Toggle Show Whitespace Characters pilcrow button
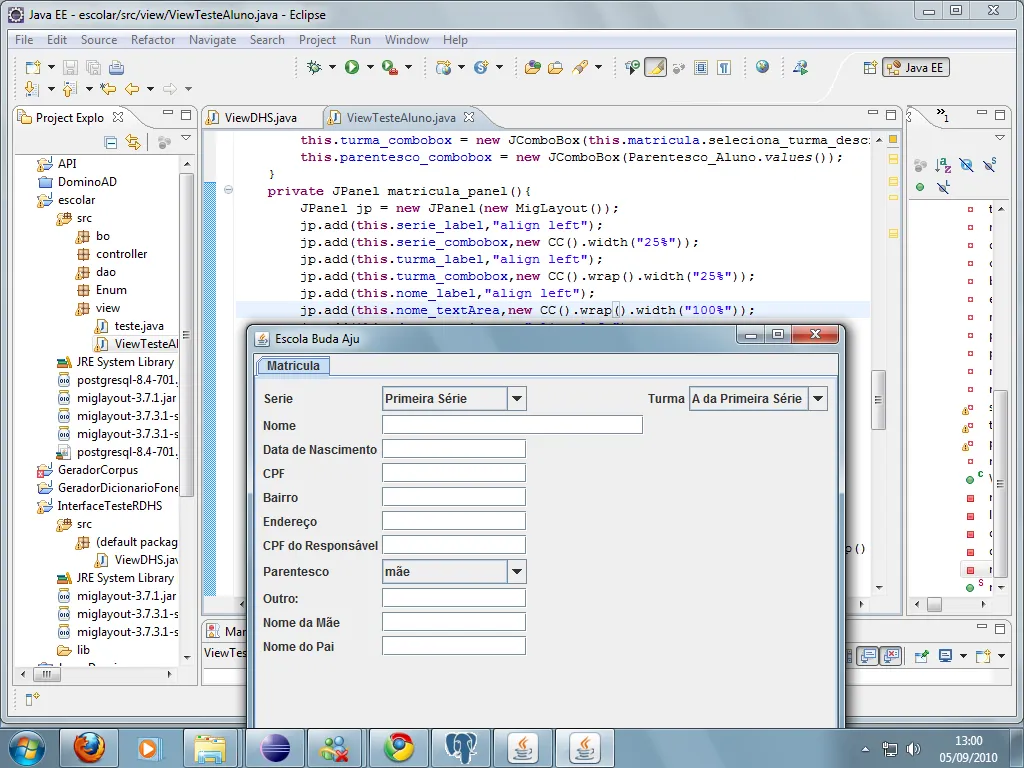 pyautogui.click(x=724, y=67)
